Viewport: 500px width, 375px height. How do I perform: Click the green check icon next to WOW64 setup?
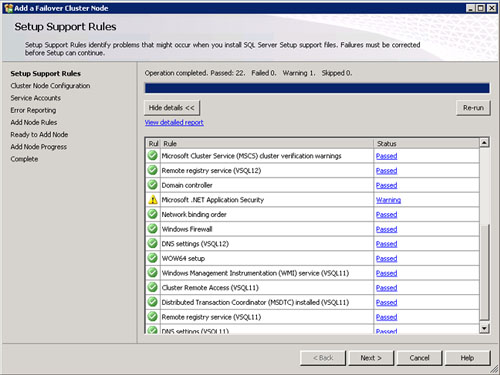(x=153, y=258)
